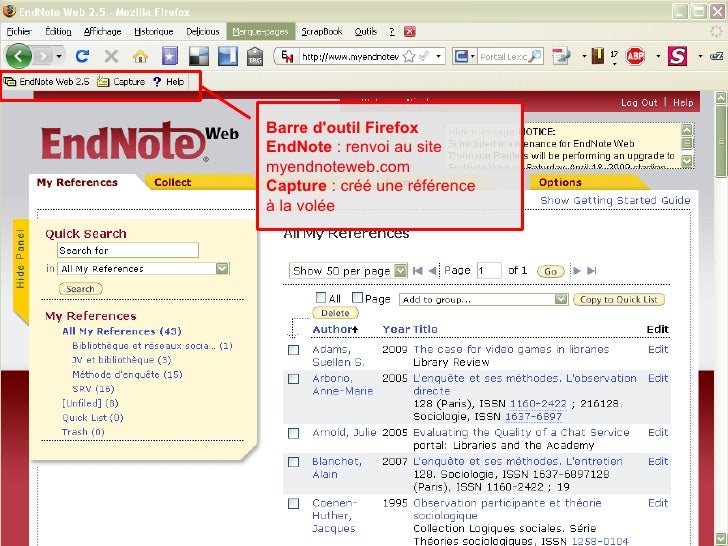Click the notepad with pencil toolbar icon
Screen dimensions: 728x546
[561, 56]
